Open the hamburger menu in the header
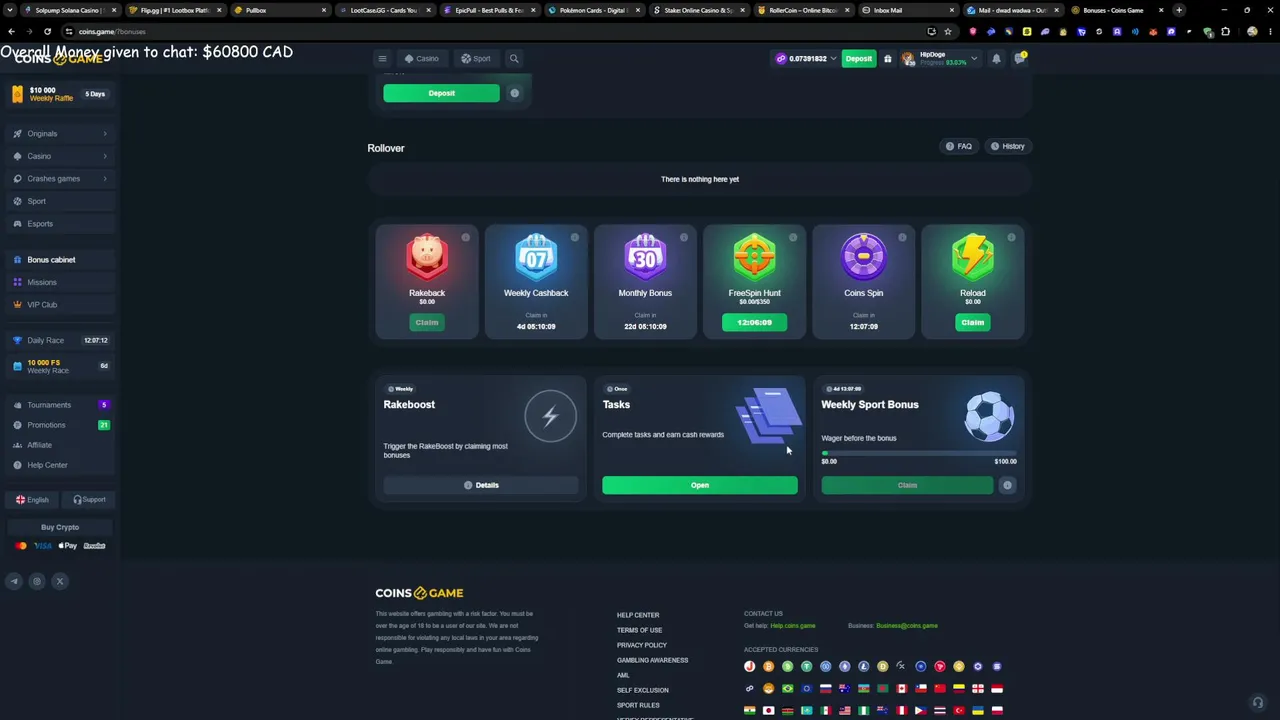Screen dimensions: 1280x720 pyautogui.click(x=382, y=59)
